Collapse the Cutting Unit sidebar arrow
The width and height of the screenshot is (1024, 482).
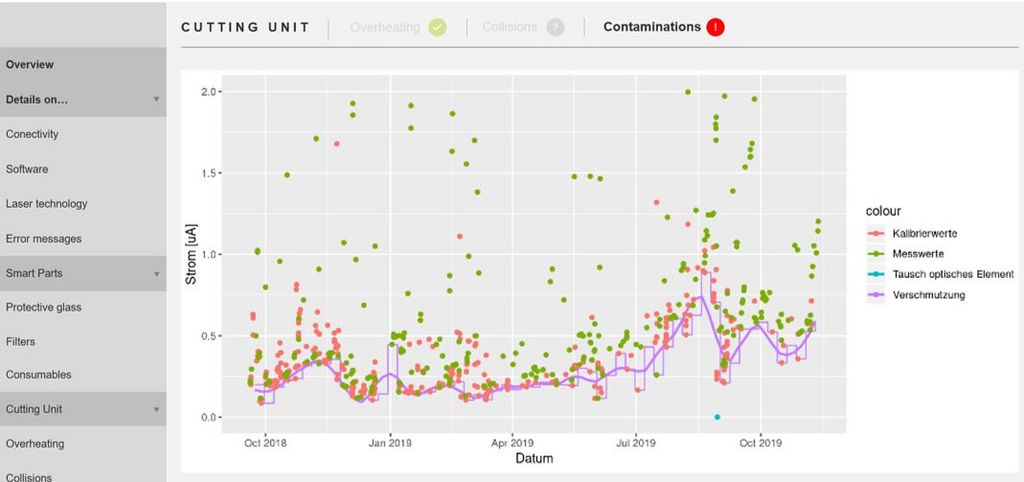(156, 410)
